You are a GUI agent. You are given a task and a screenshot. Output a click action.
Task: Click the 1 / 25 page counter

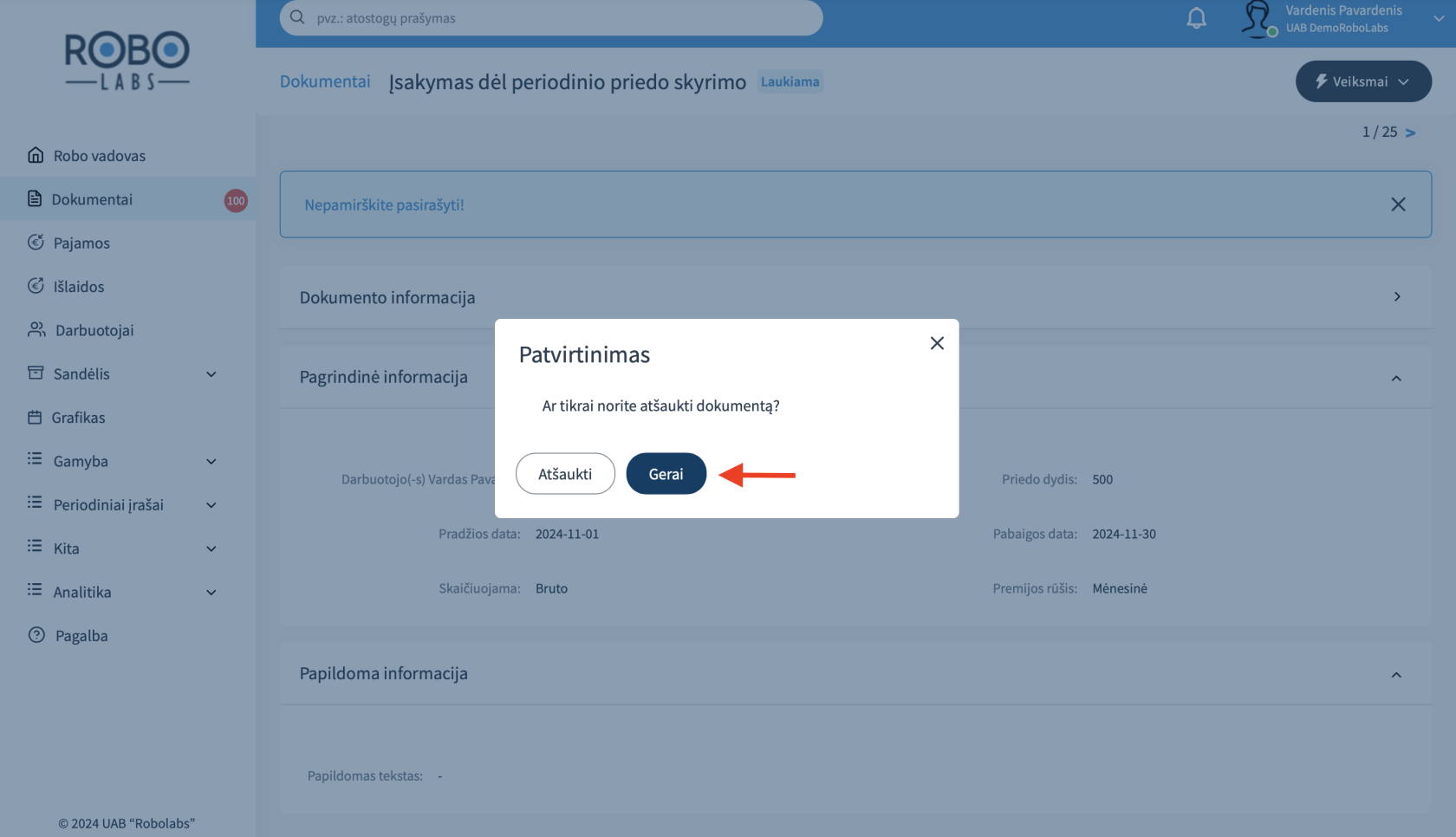(1380, 132)
